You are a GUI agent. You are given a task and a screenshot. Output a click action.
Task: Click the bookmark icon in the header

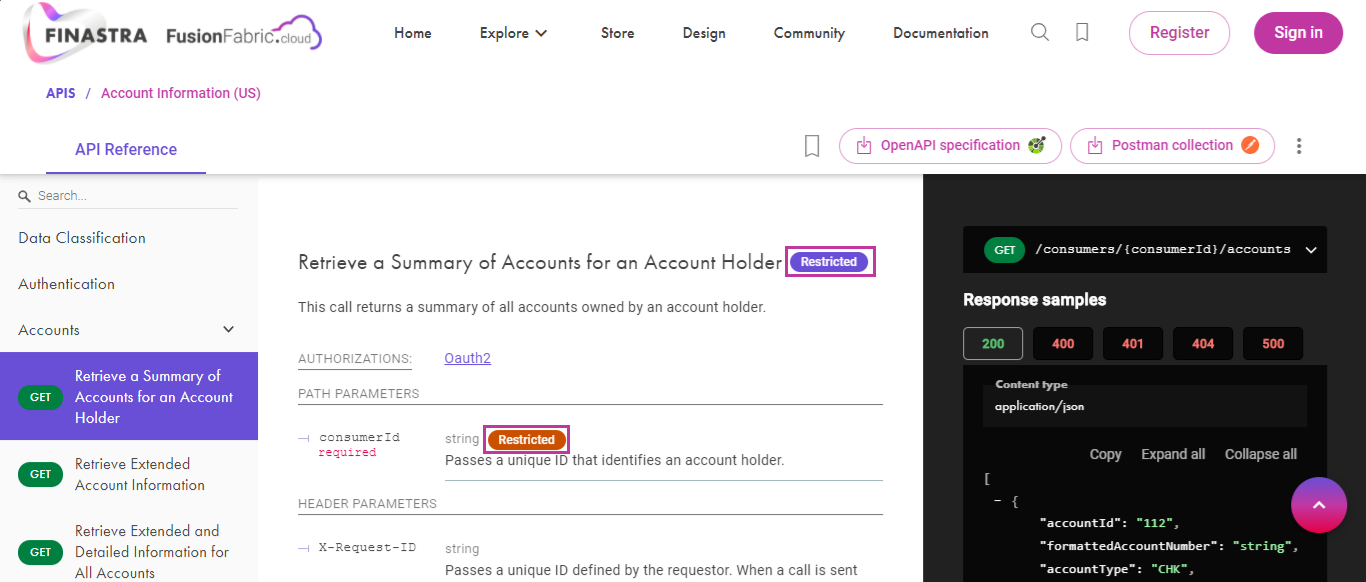(x=1082, y=32)
